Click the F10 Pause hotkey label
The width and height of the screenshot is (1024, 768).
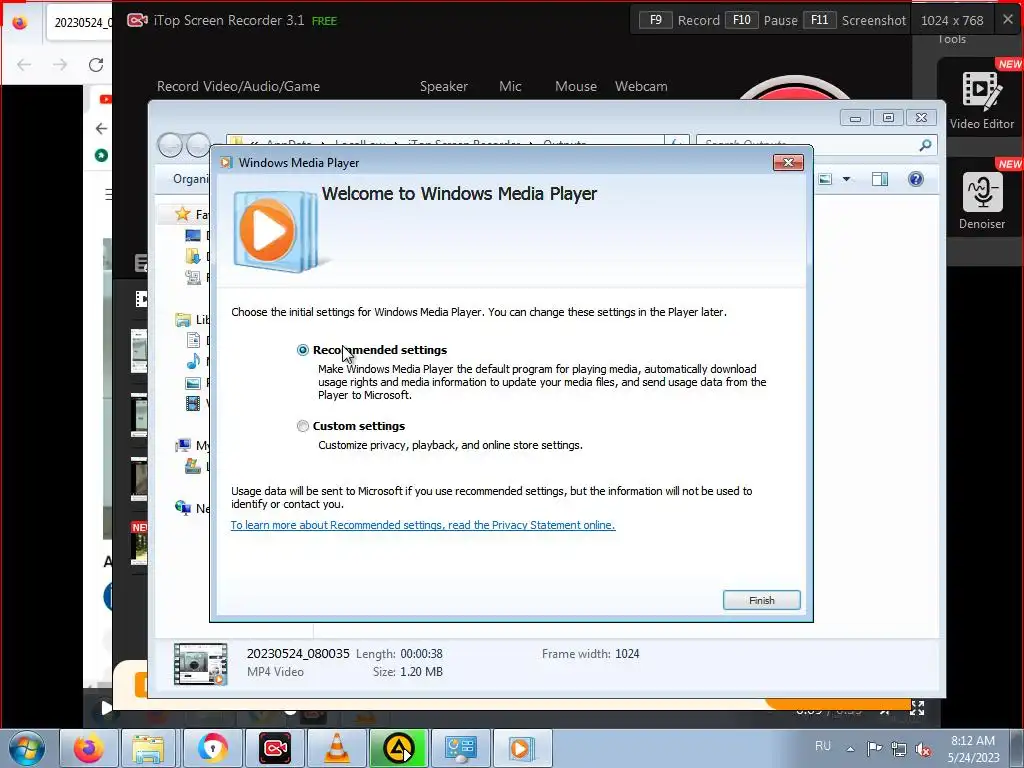tap(761, 20)
